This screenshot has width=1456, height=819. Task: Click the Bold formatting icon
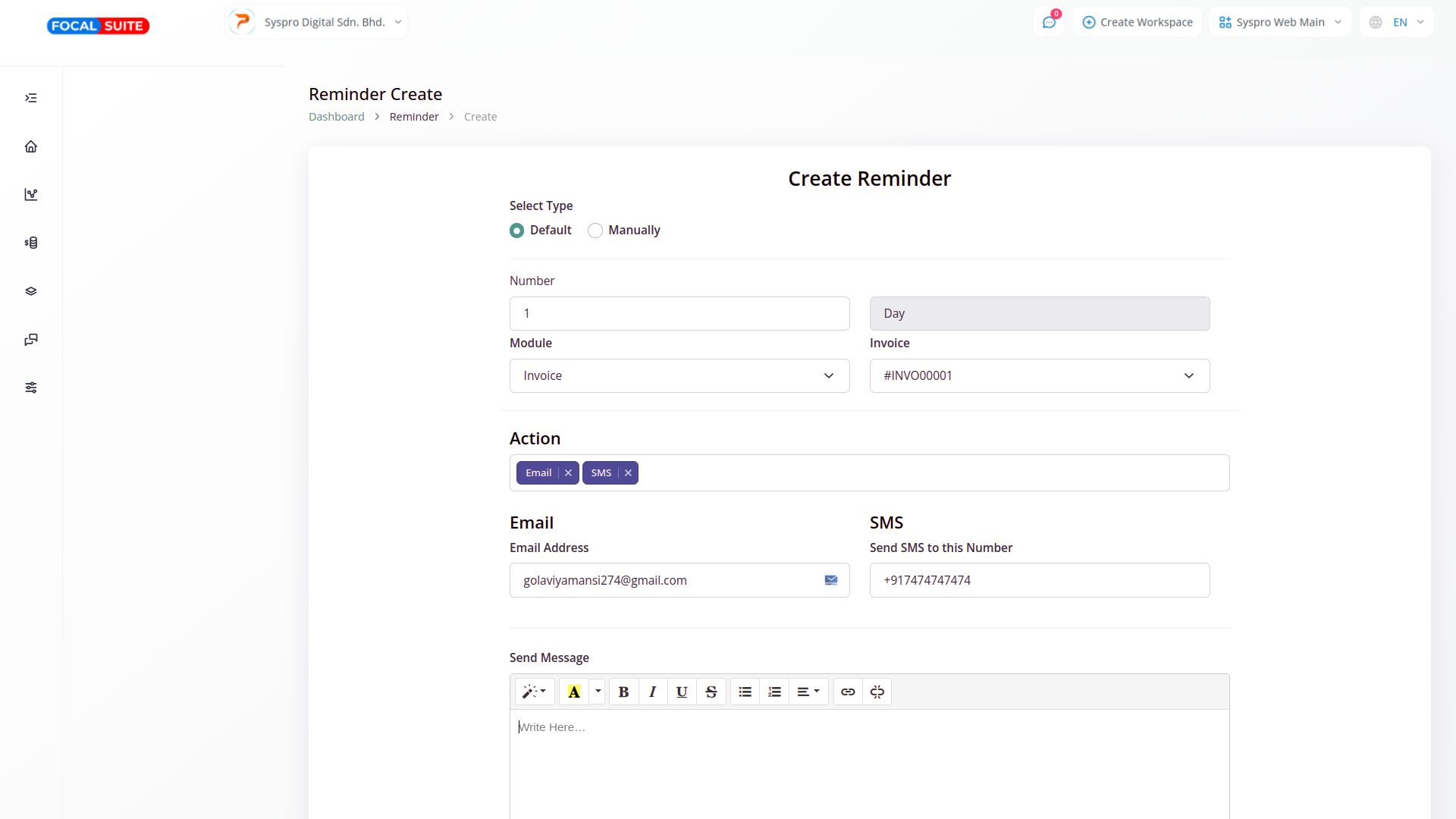(x=623, y=692)
